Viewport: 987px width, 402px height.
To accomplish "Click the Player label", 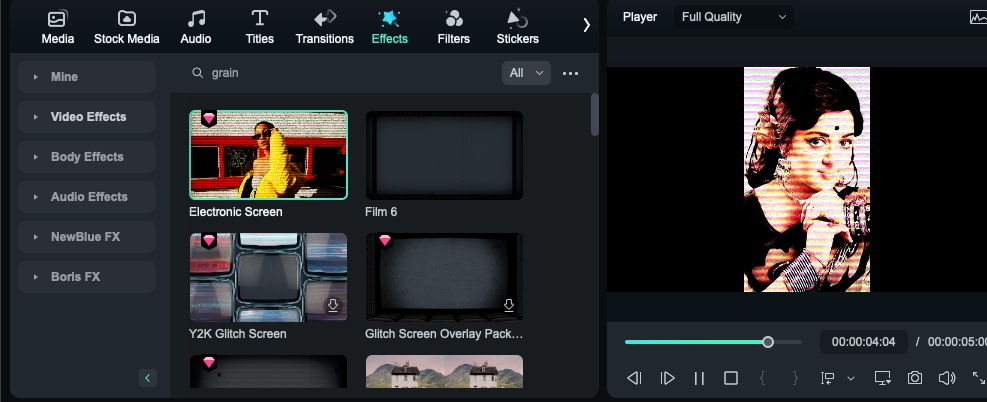I will (x=640, y=17).
